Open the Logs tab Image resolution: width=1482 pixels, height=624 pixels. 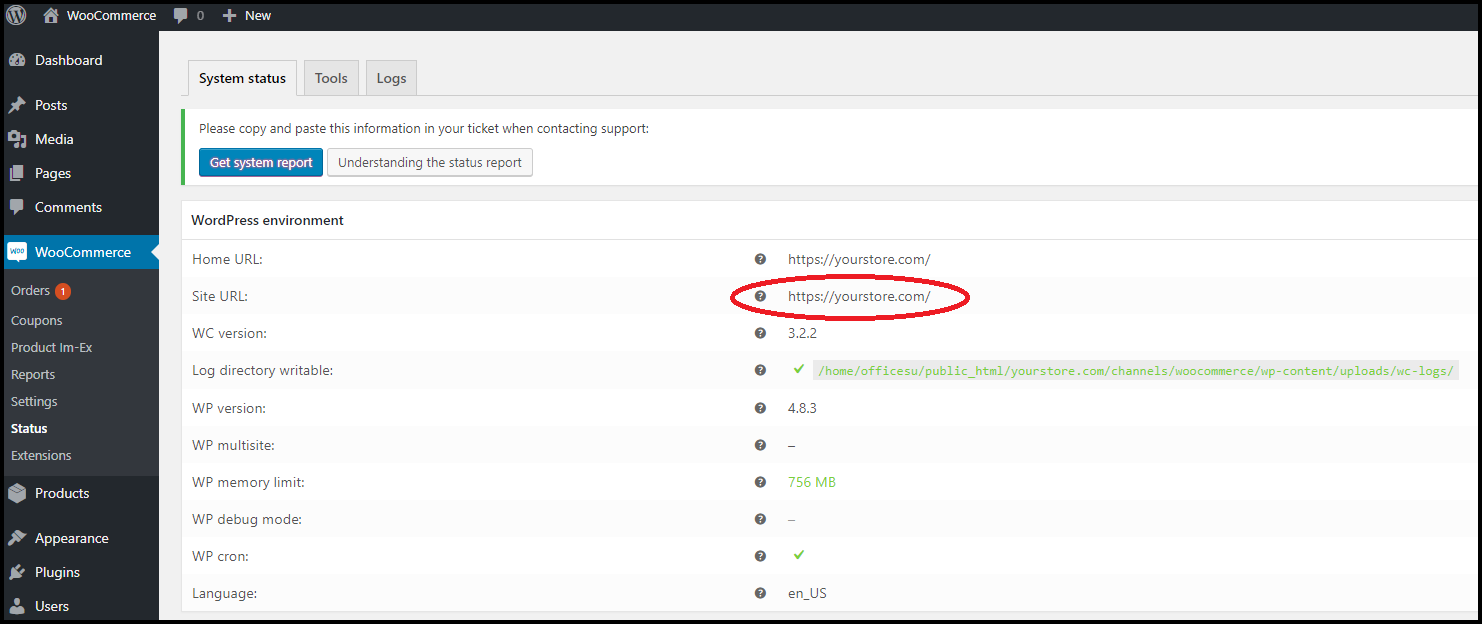[x=391, y=78]
